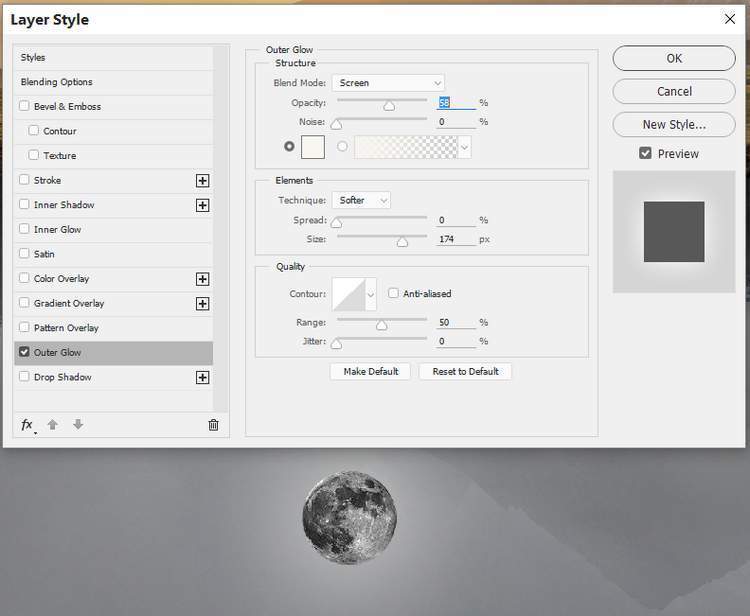Select Blending Options in the styles list
The width and height of the screenshot is (750, 616).
click(57, 82)
